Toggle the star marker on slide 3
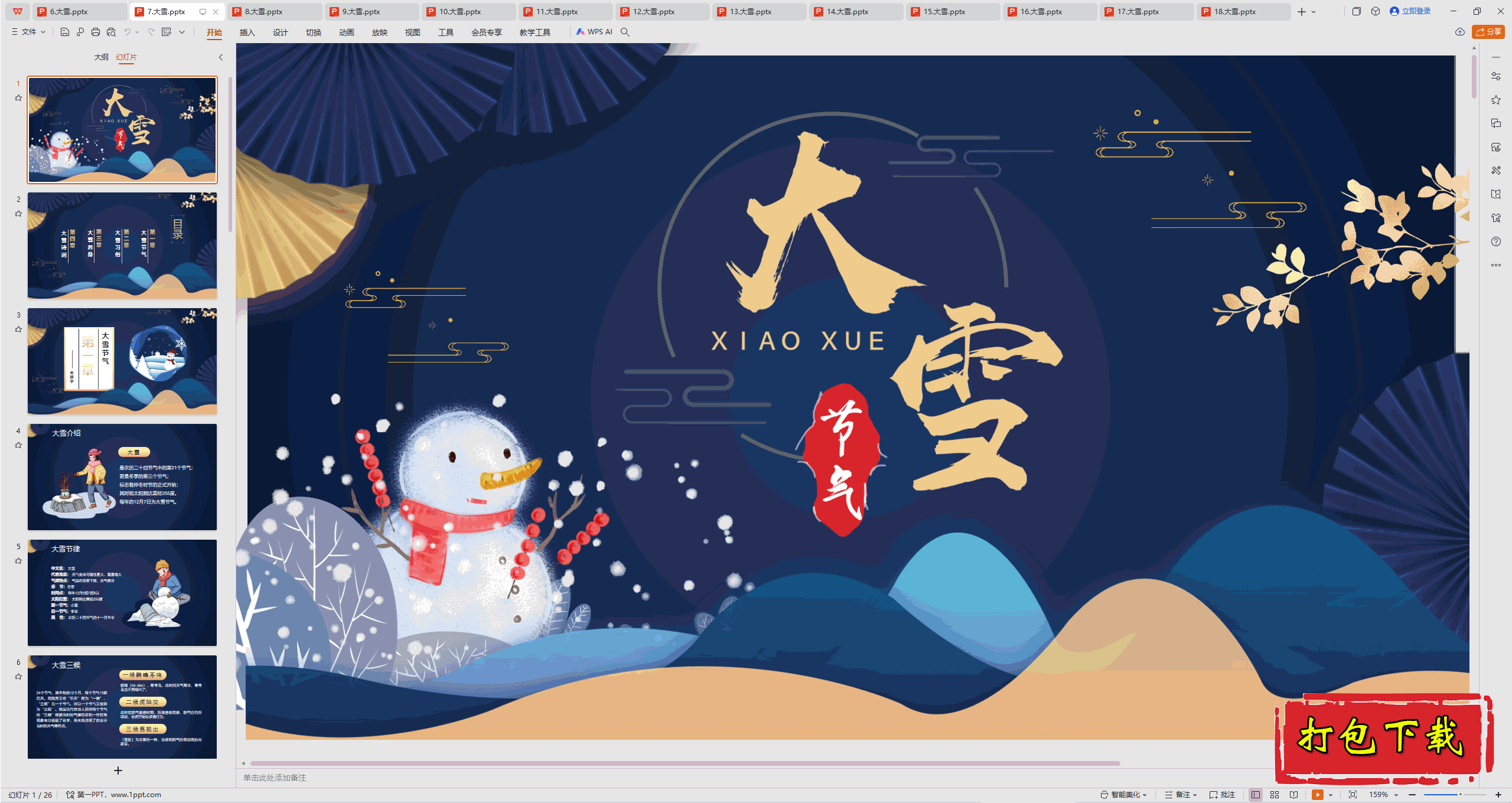 click(x=18, y=329)
